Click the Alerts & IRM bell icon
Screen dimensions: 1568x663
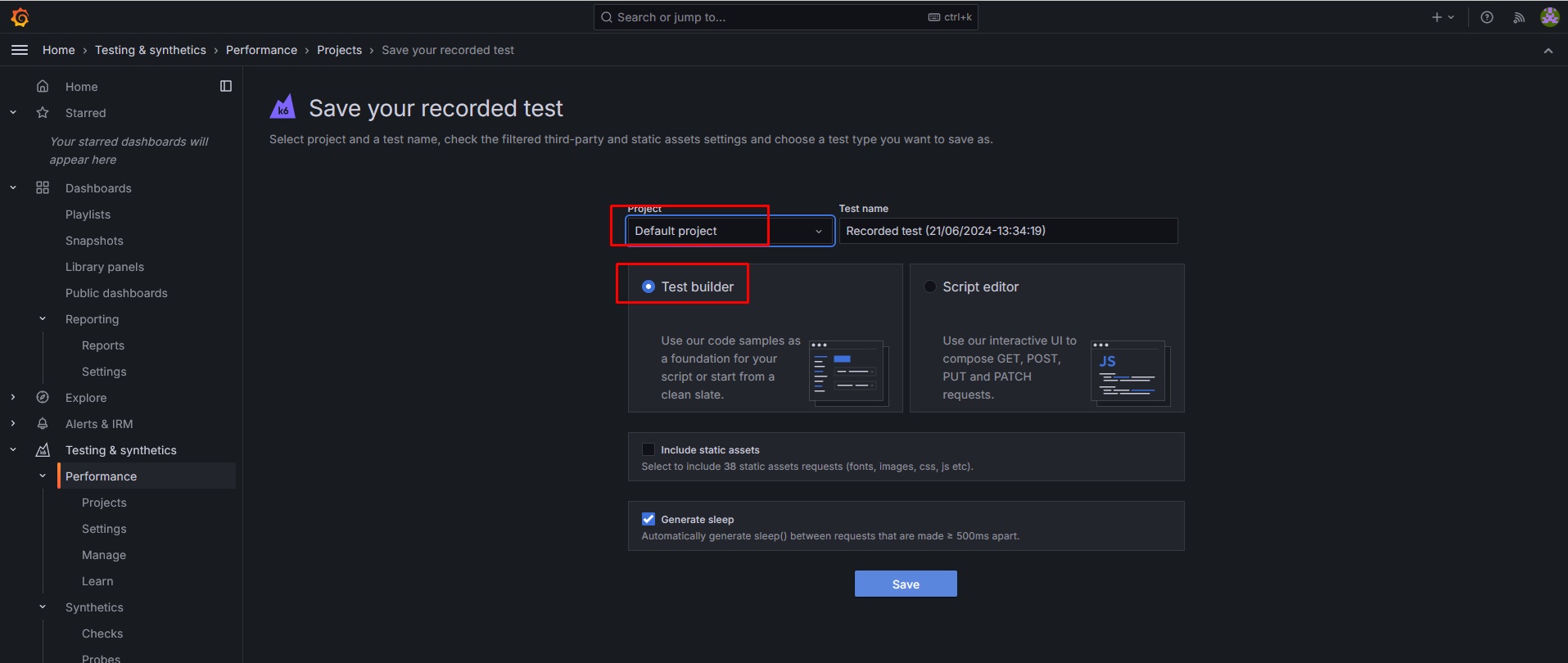(x=43, y=424)
